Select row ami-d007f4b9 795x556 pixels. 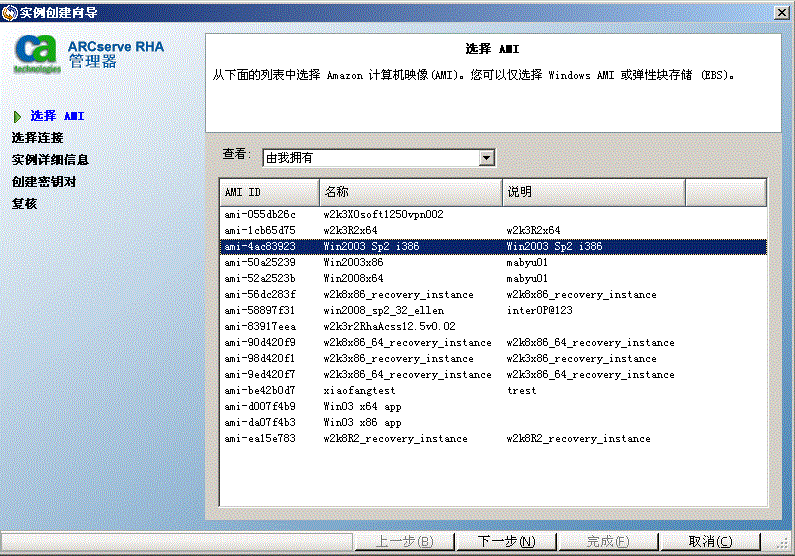pos(493,407)
